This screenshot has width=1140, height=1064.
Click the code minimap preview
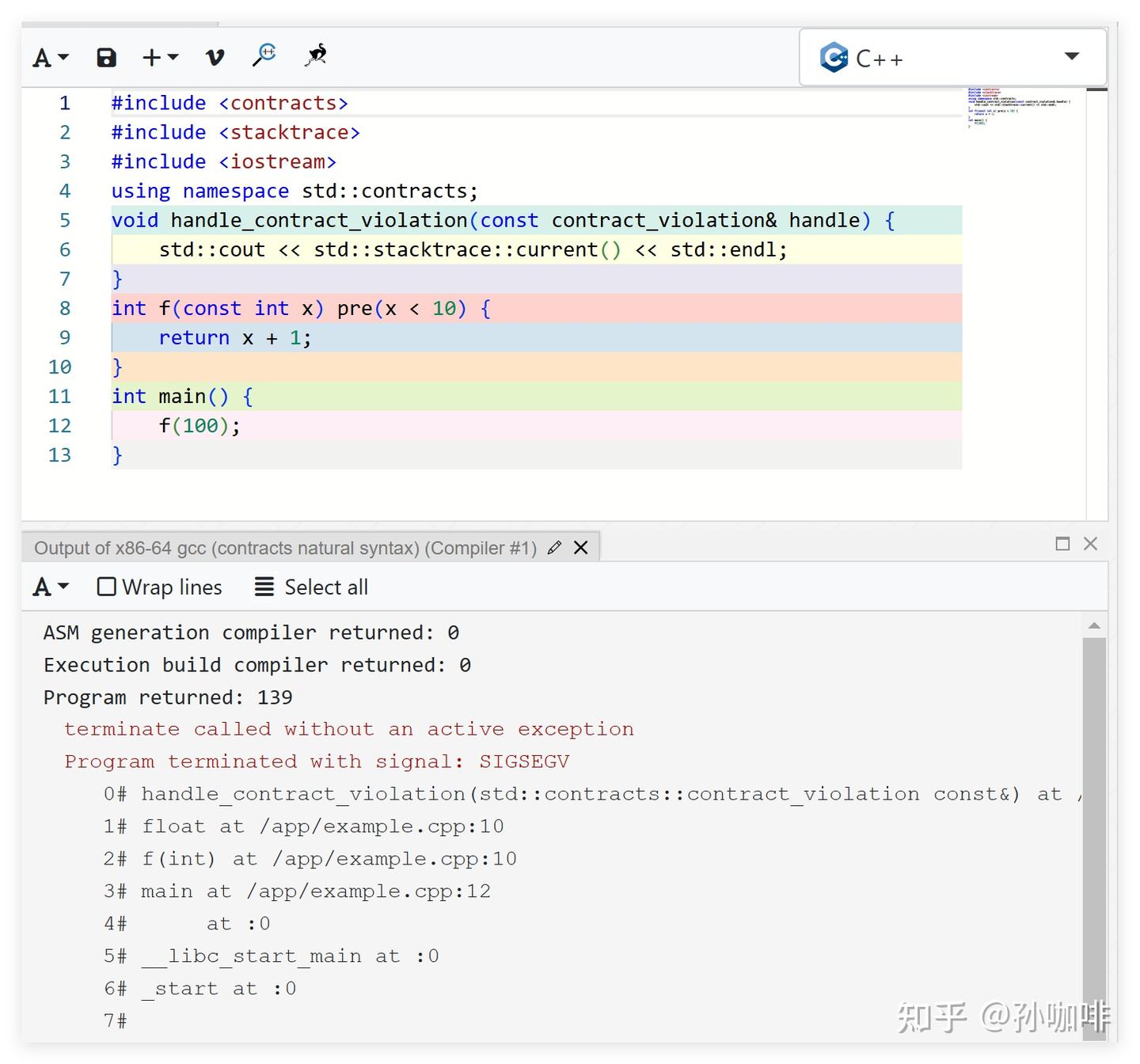coord(1017,107)
